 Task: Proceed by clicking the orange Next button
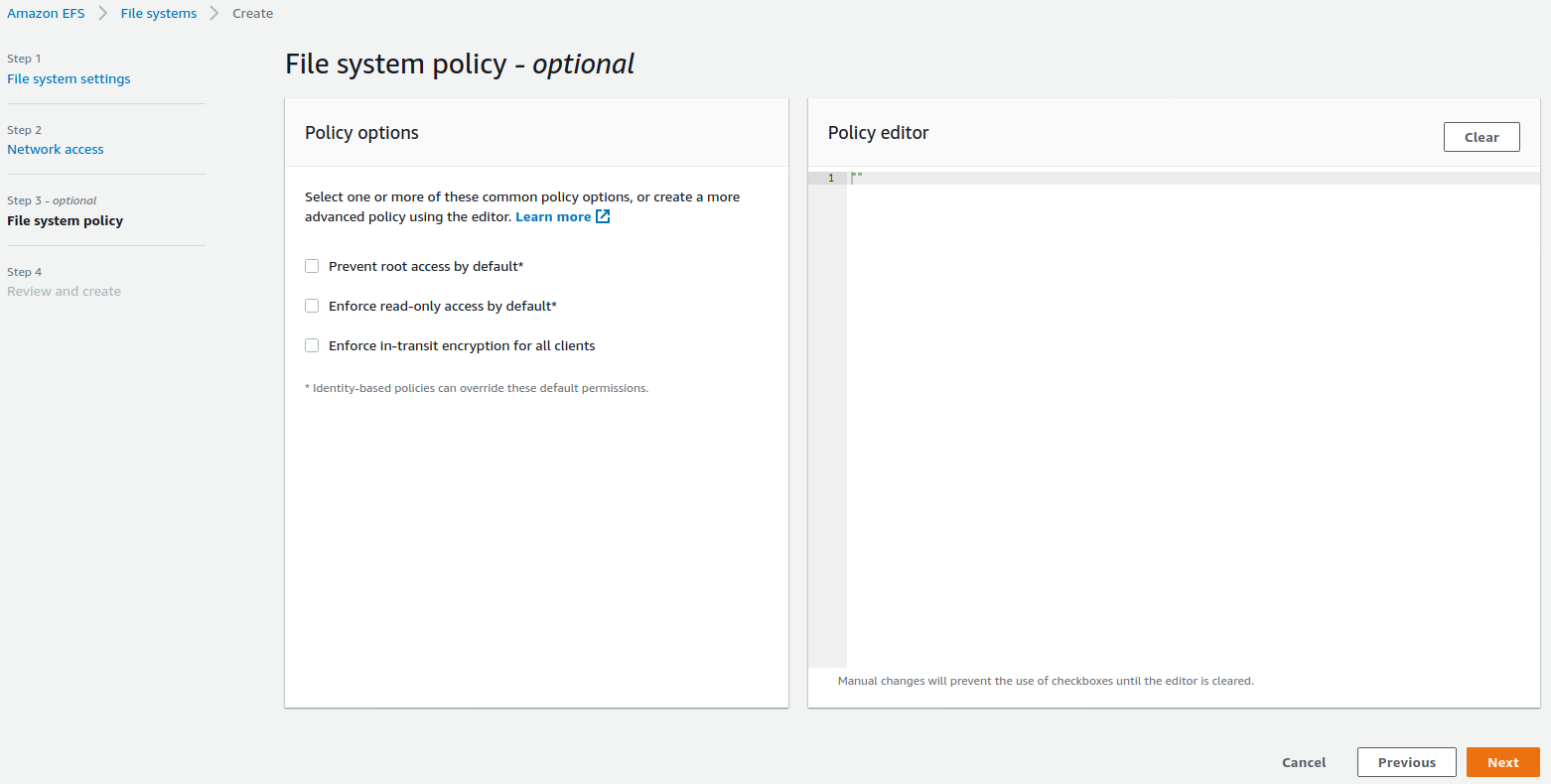[x=1502, y=762]
